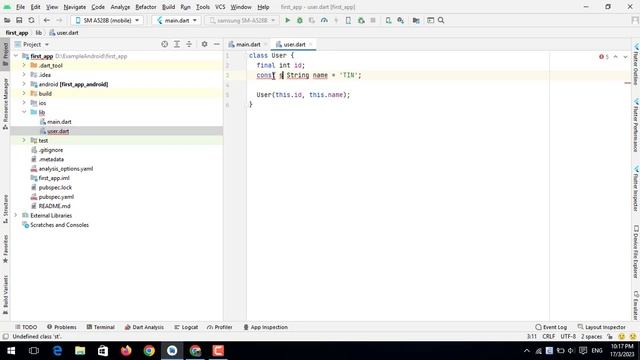Viewport: 640px width, 360px height.
Task: Close the user.dart editor tab
Action: [311, 44]
